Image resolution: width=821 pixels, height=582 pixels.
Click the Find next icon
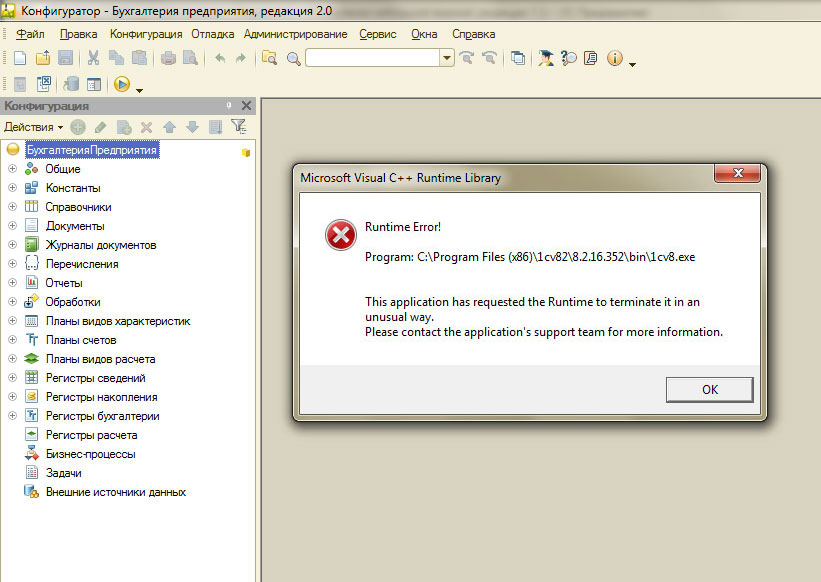[x=467, y=58]
